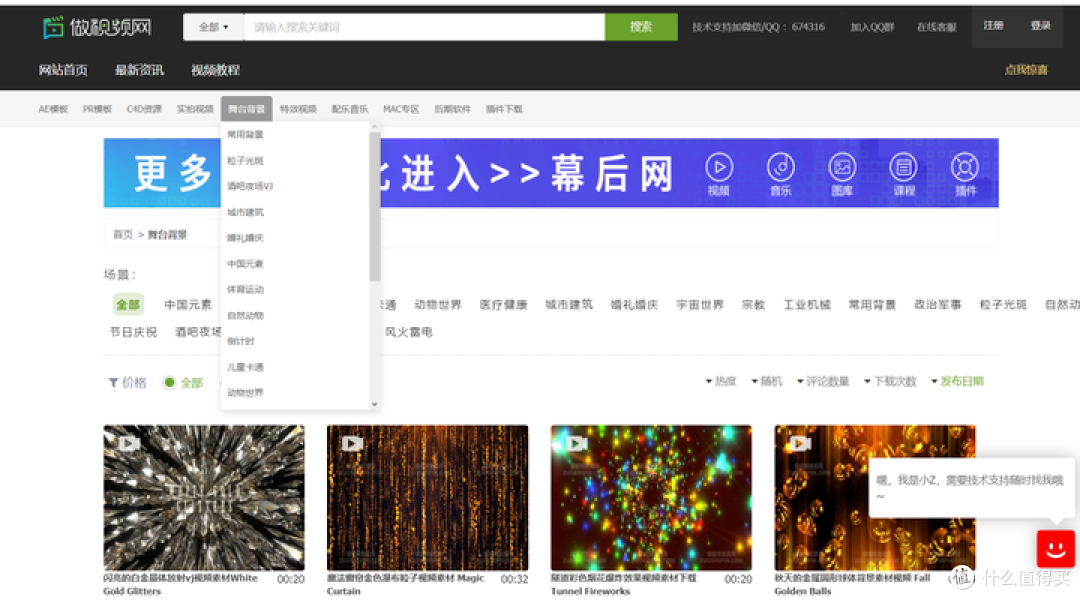Choose 倒计时 from the dropdown menu
The height and width of the screenshot is (600, 1080).
click(240, 341)
